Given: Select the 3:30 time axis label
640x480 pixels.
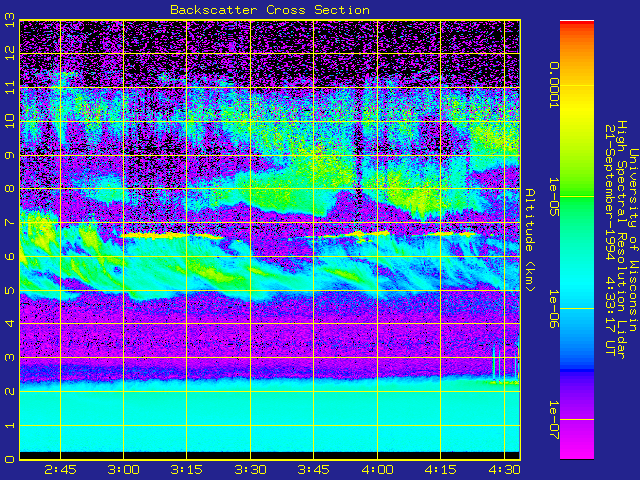Looking at the screenshot, I should click(250, 470).
